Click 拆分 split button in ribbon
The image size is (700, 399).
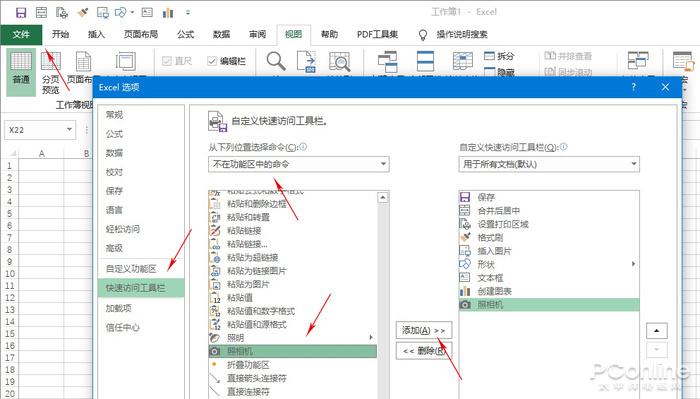pyautogui.click(x=500, y=56)
